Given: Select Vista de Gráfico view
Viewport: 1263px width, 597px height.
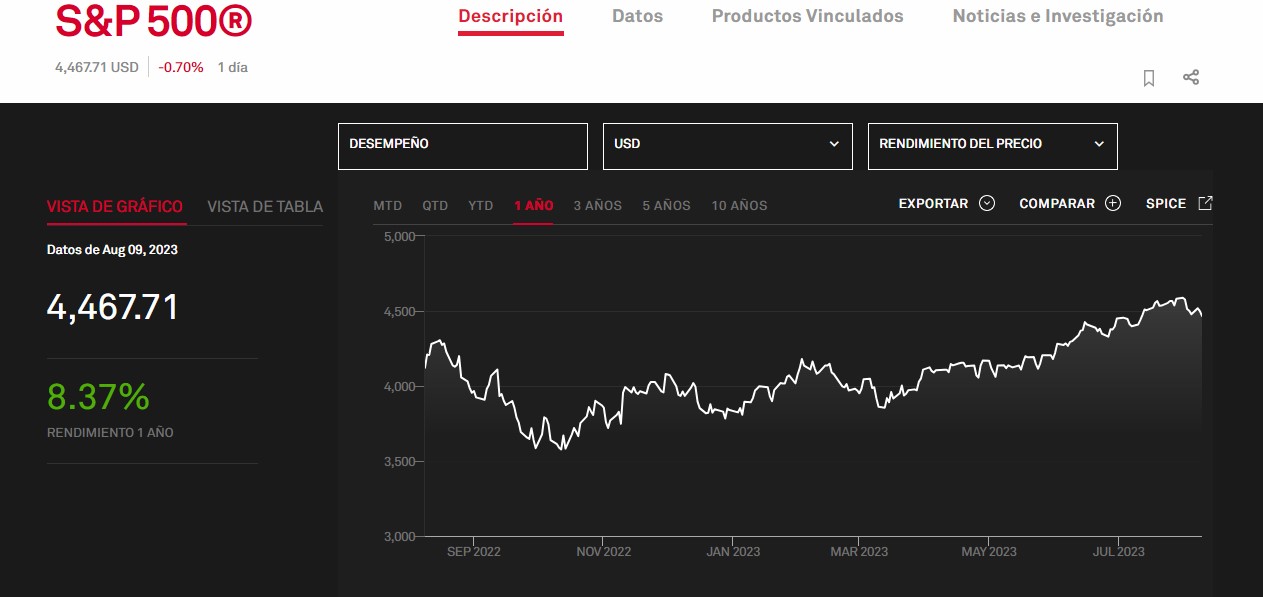Looking at the screenshot, I should pyautogui.click(x=115, y=207).
